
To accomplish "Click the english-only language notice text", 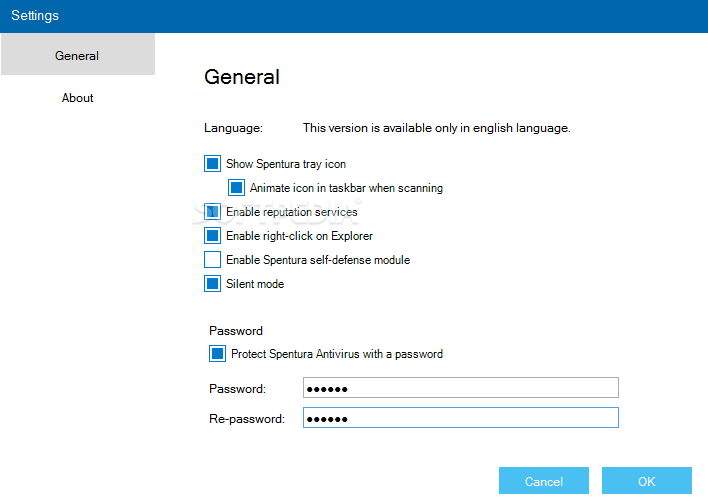I will coord(437,128).
